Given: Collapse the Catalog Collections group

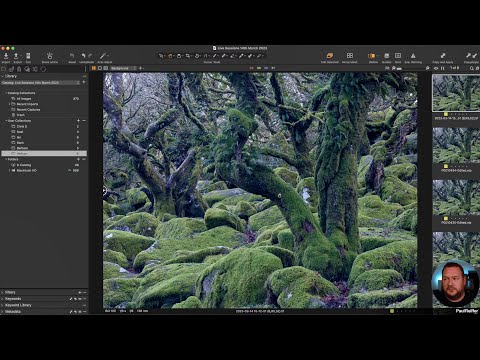Looking at the screenshot, I should click(6, 93).
